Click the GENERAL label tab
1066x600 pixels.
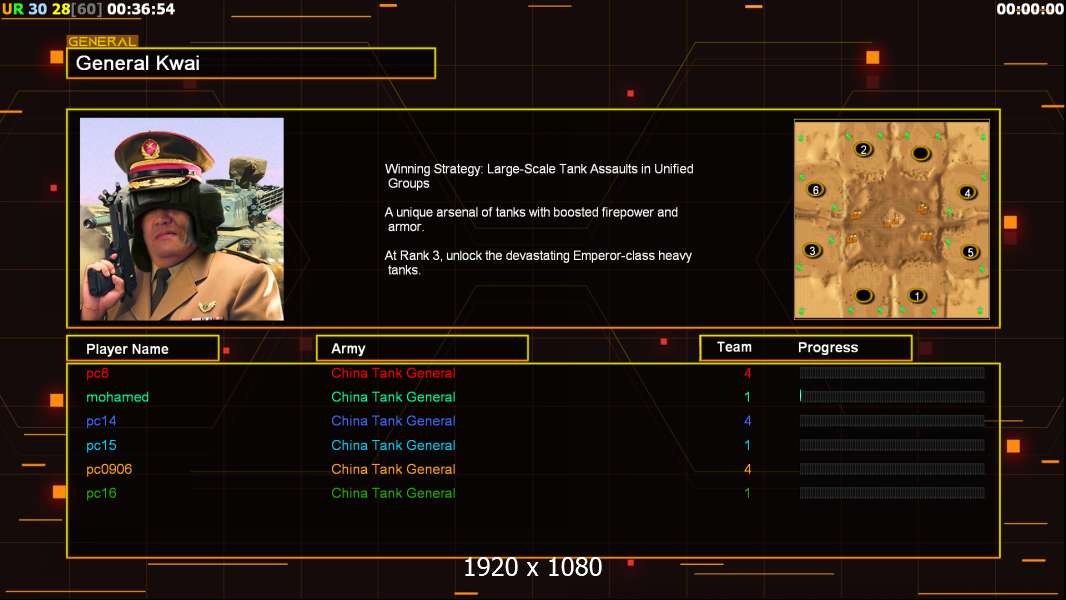[103, 41]
